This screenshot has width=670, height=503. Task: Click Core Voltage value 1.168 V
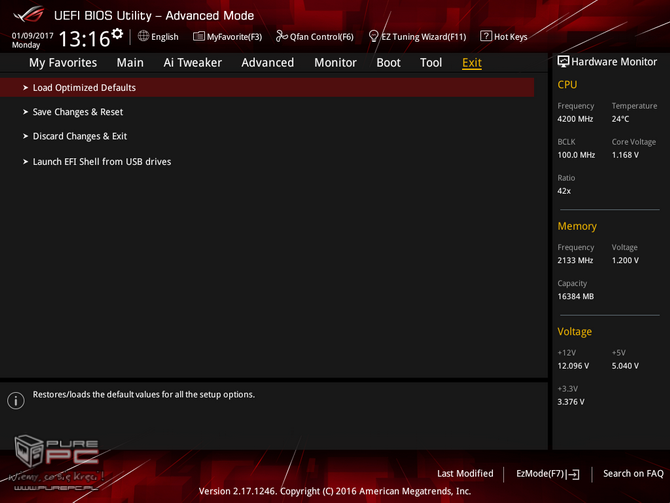click(x=625, y=155)
